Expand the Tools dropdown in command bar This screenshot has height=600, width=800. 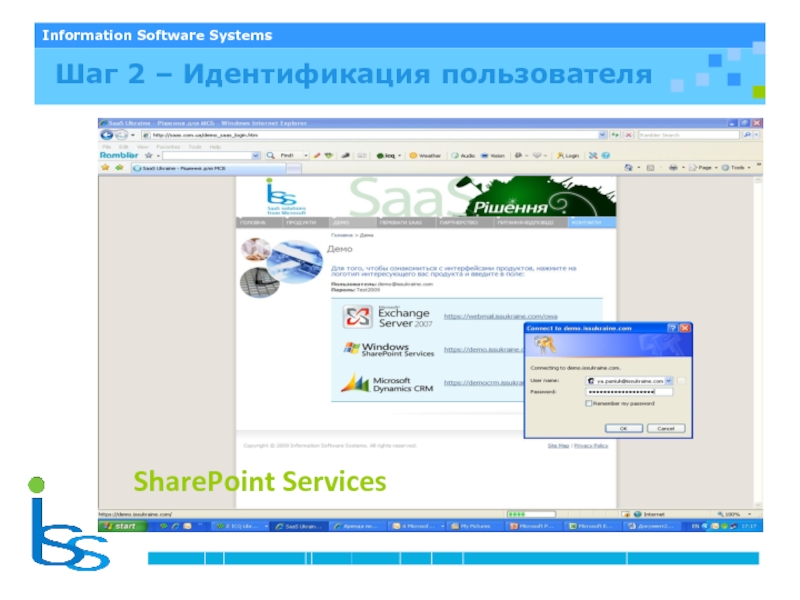(749, 168)
